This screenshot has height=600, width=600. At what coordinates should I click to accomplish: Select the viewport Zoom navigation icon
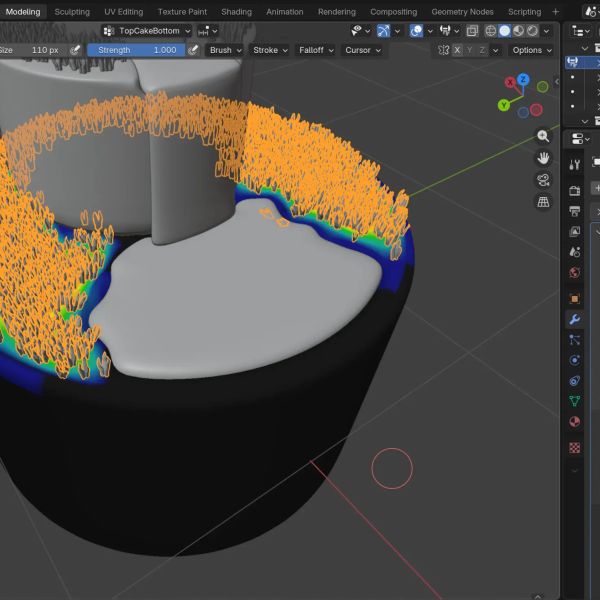click(543, 136)
